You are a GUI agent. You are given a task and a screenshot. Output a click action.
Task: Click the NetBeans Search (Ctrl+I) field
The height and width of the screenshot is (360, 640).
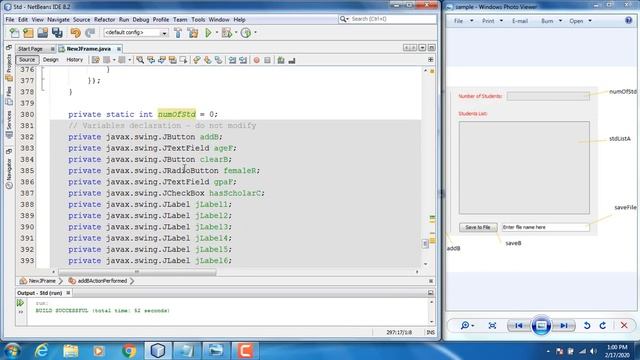point(387,19)
